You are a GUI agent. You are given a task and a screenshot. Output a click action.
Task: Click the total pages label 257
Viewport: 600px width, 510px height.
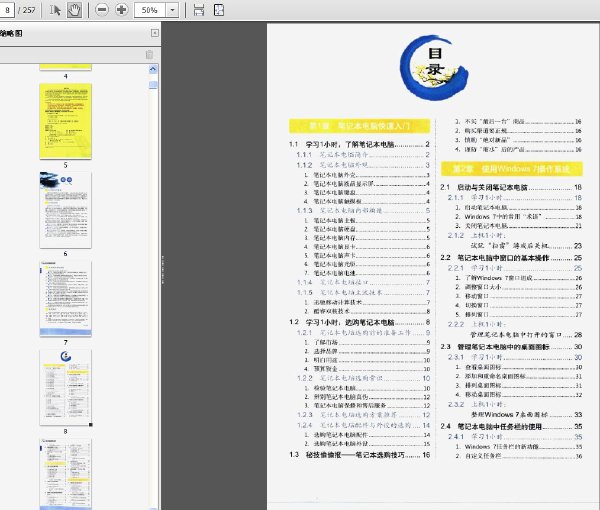click(29, 10)
